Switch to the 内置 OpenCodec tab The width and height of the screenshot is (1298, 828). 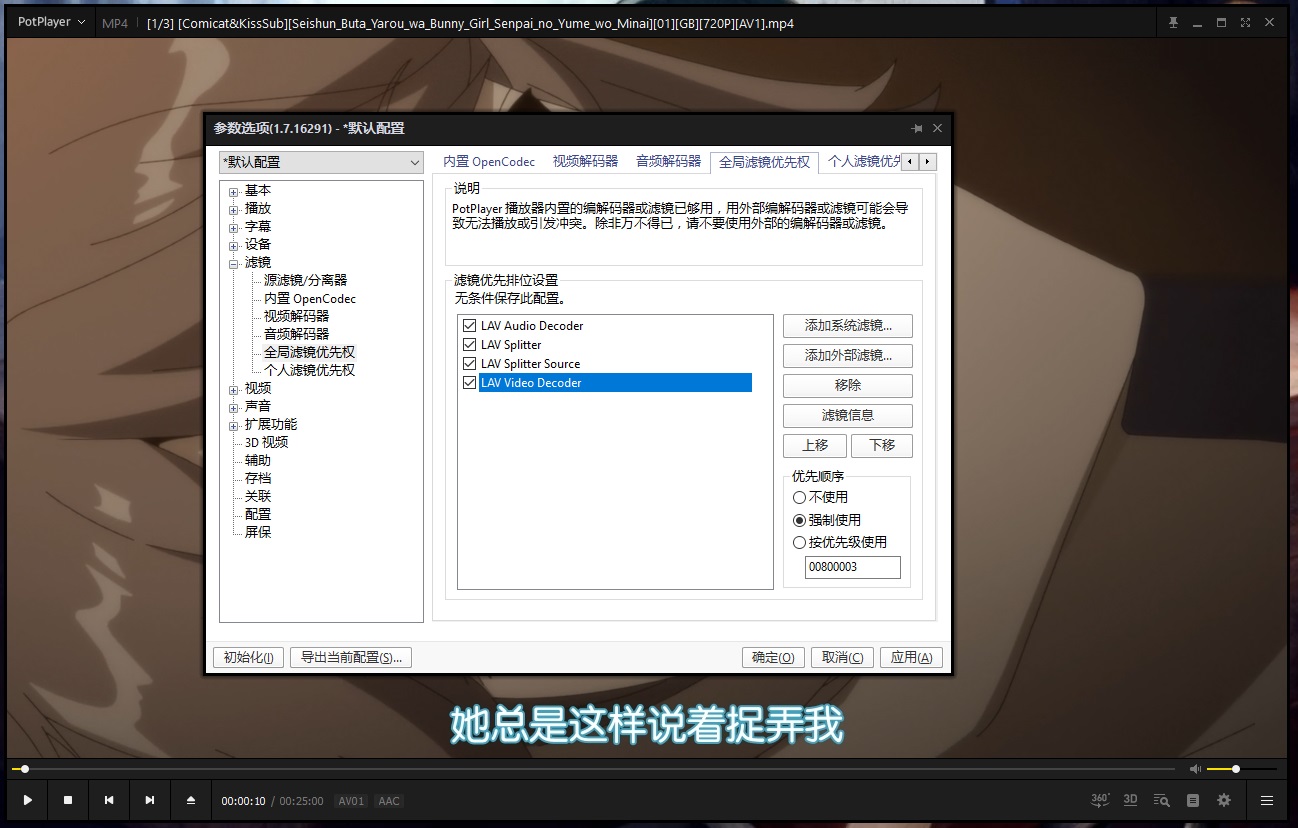(x=489, y=162)
